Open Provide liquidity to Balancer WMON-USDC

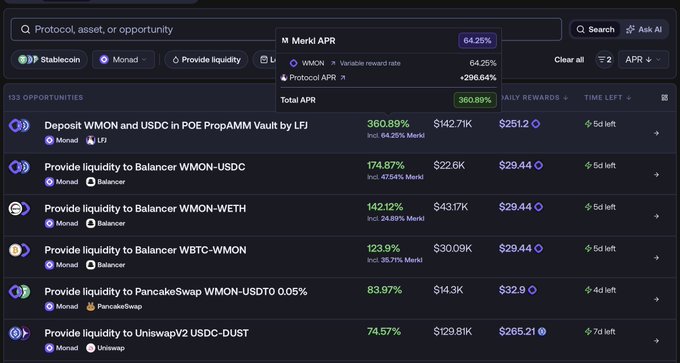145,167
